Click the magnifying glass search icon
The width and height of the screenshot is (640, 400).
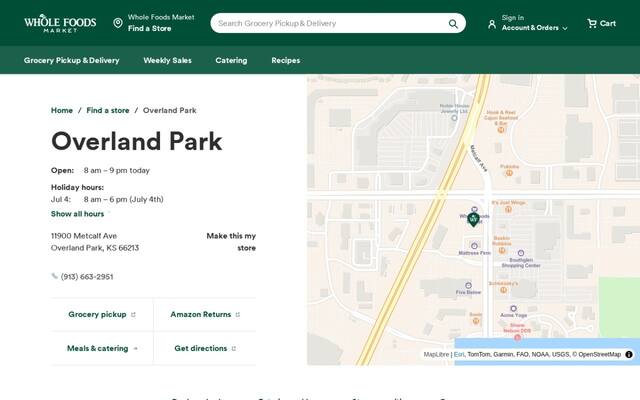(x=453, y=24)
